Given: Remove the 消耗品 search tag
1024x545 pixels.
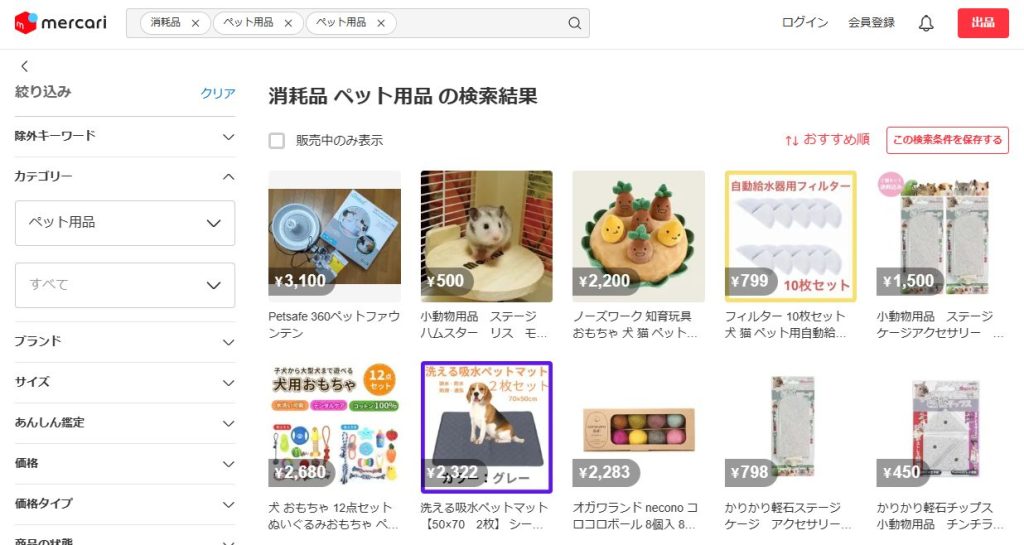Looking at the screenshot, I should [x=195, y=23].
